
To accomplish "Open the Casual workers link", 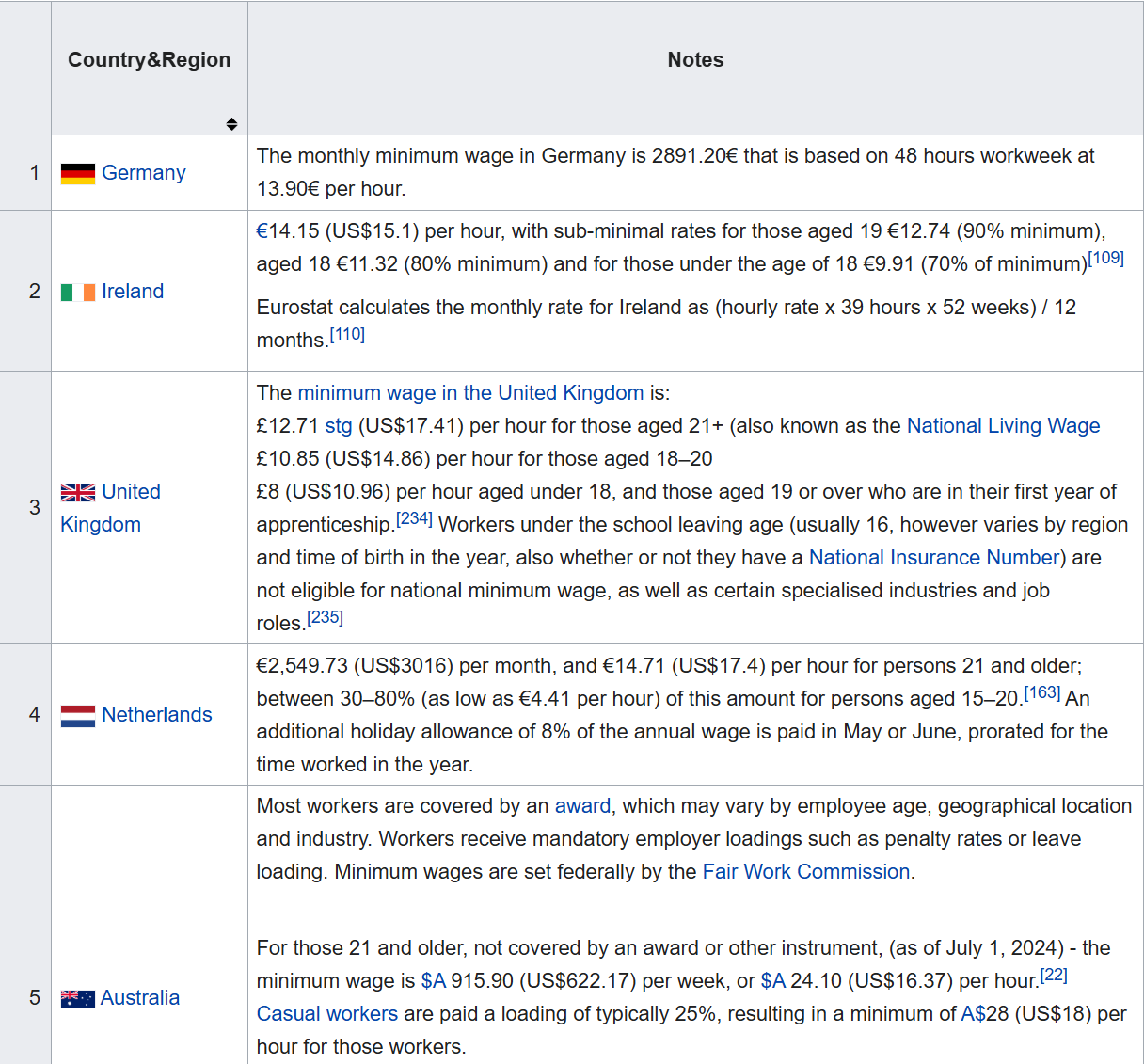I will pos(327,1014).
